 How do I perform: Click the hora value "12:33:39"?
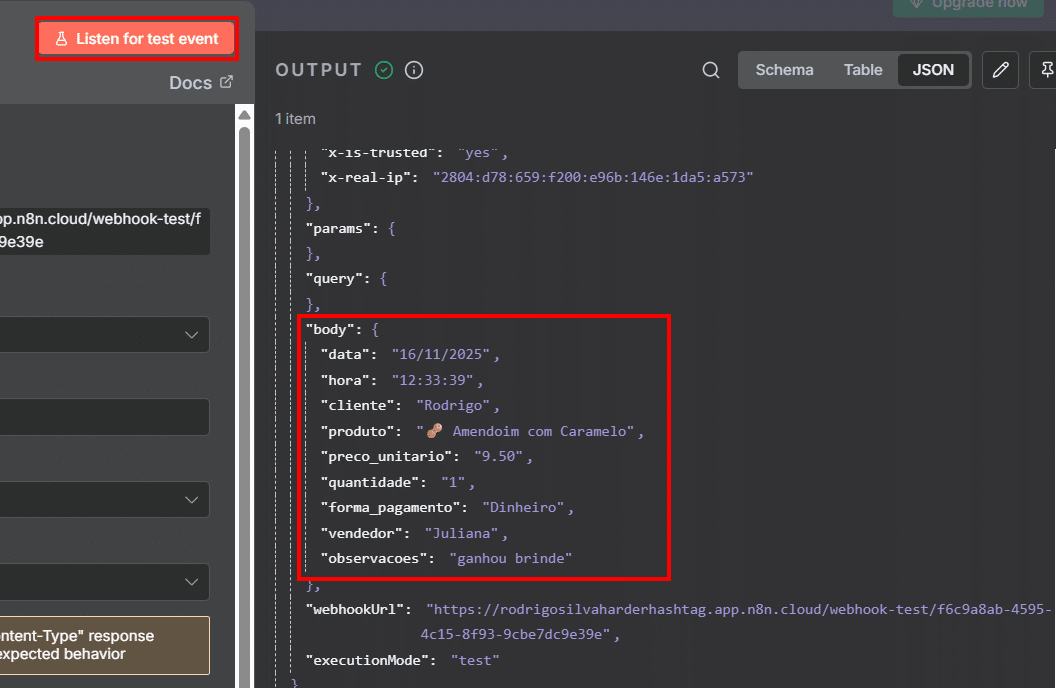[434, 380]
